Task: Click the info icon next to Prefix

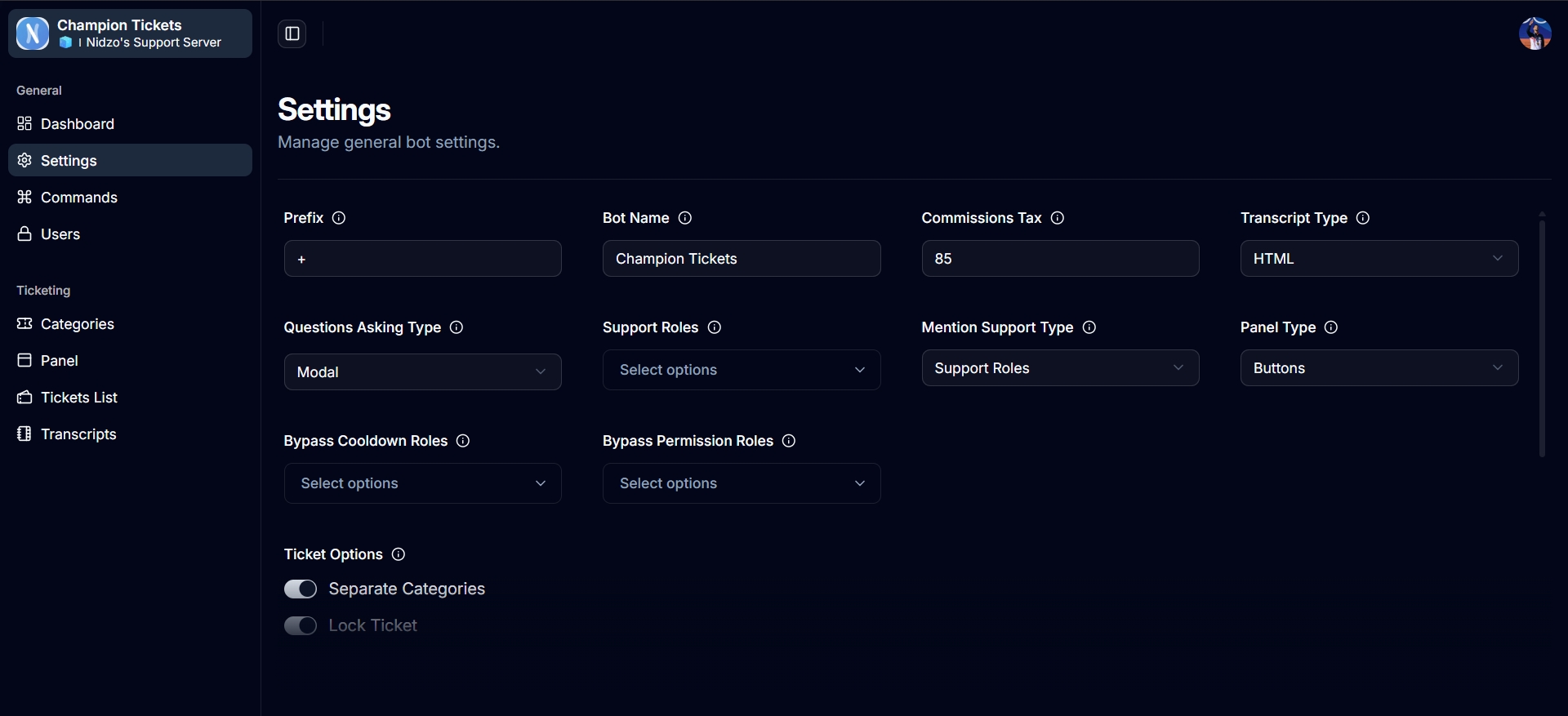Action: click(x=339, y=218)
